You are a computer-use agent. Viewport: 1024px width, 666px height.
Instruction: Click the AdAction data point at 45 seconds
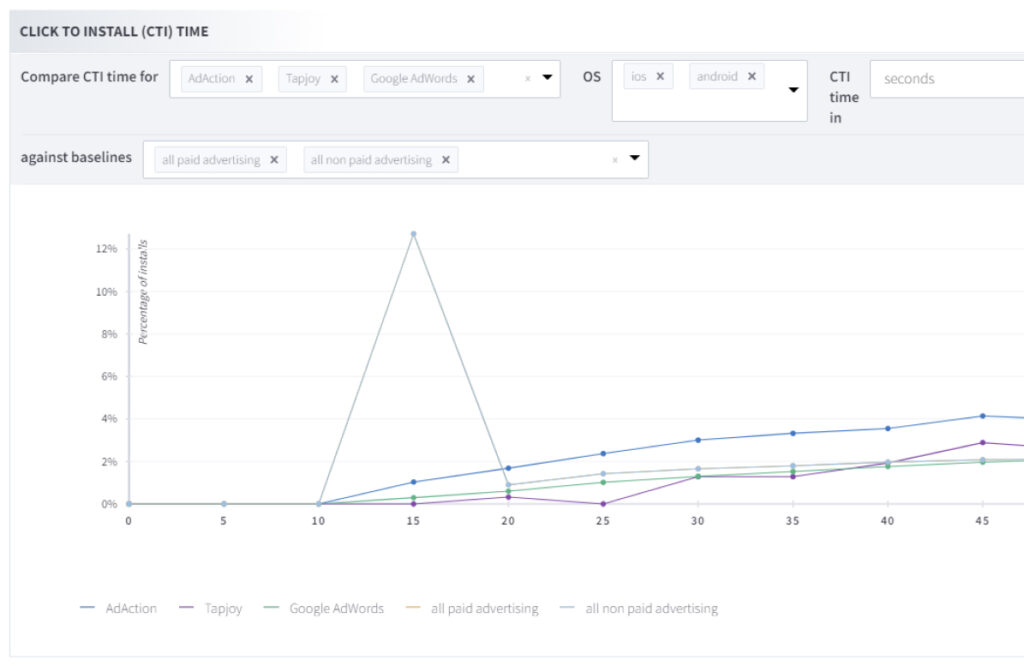(x=982, y=416)
